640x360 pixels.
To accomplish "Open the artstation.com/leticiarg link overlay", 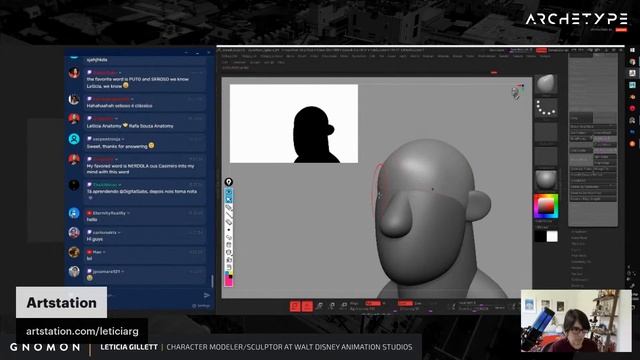I will point(82,331).
